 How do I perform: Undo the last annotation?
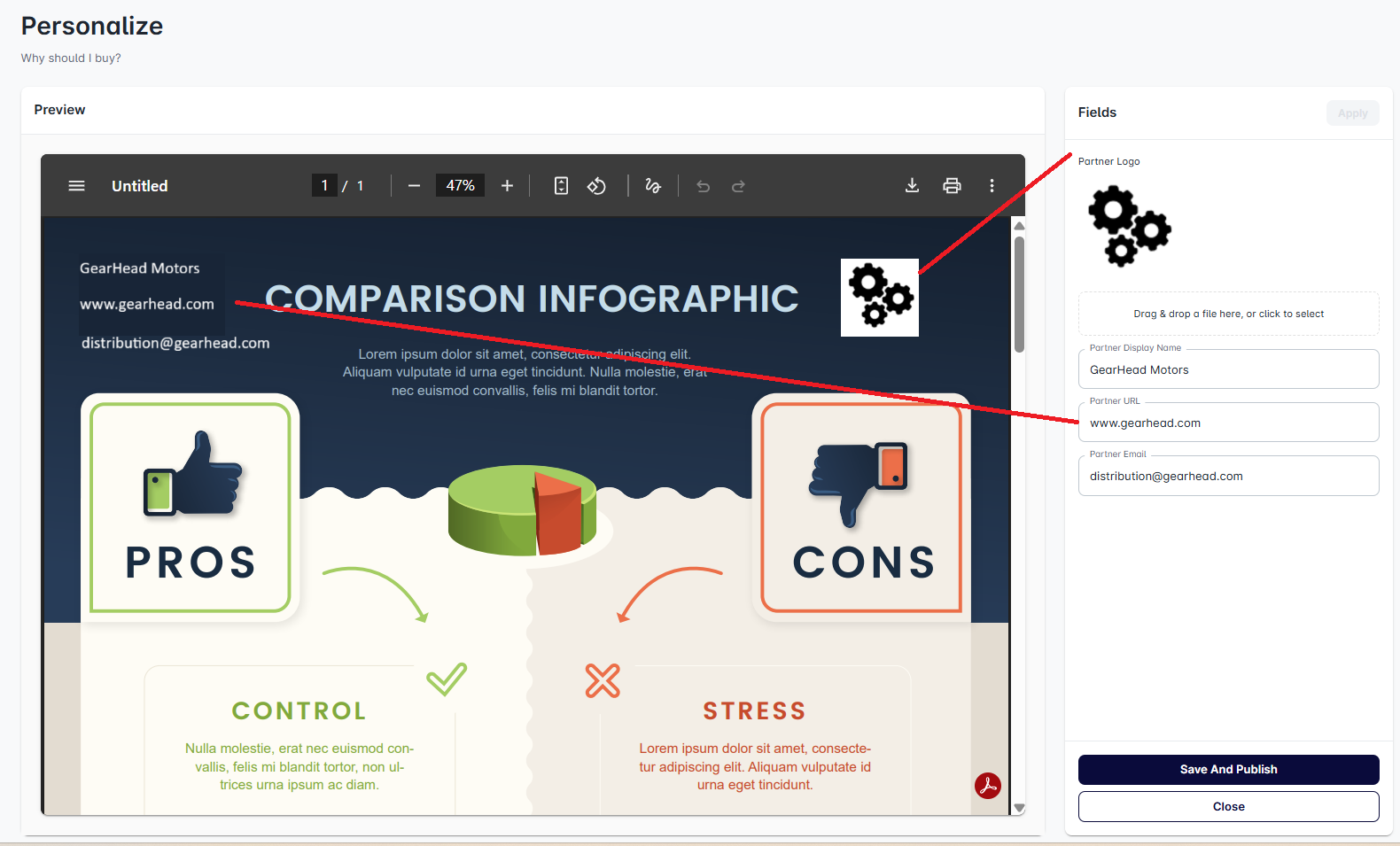(703, 186)
